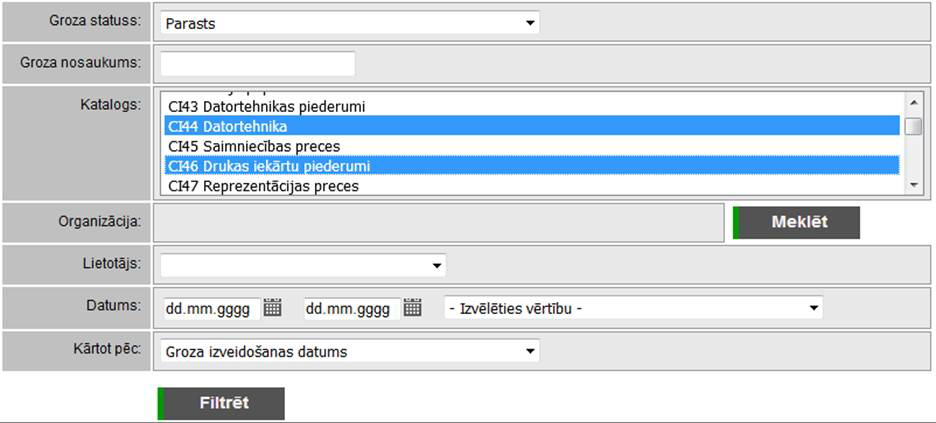
Task: Expand the Izvēlēties vērtību dropdown
Action: point(814,308)
